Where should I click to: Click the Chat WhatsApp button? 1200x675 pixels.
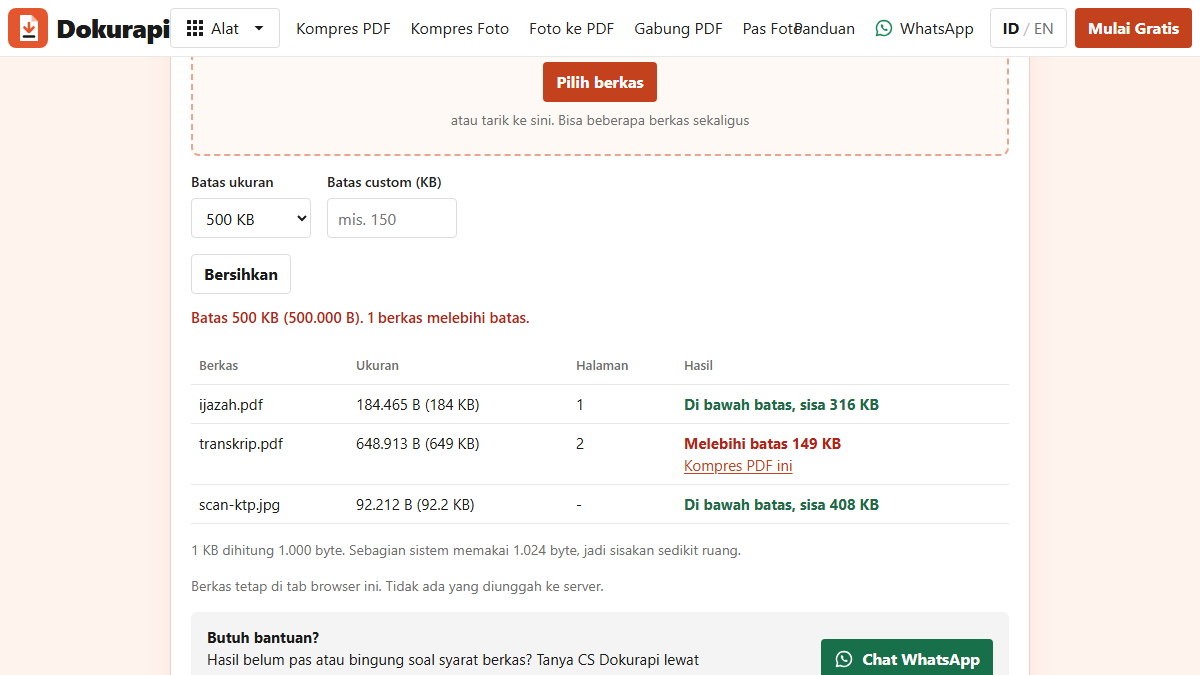(907, 659)
